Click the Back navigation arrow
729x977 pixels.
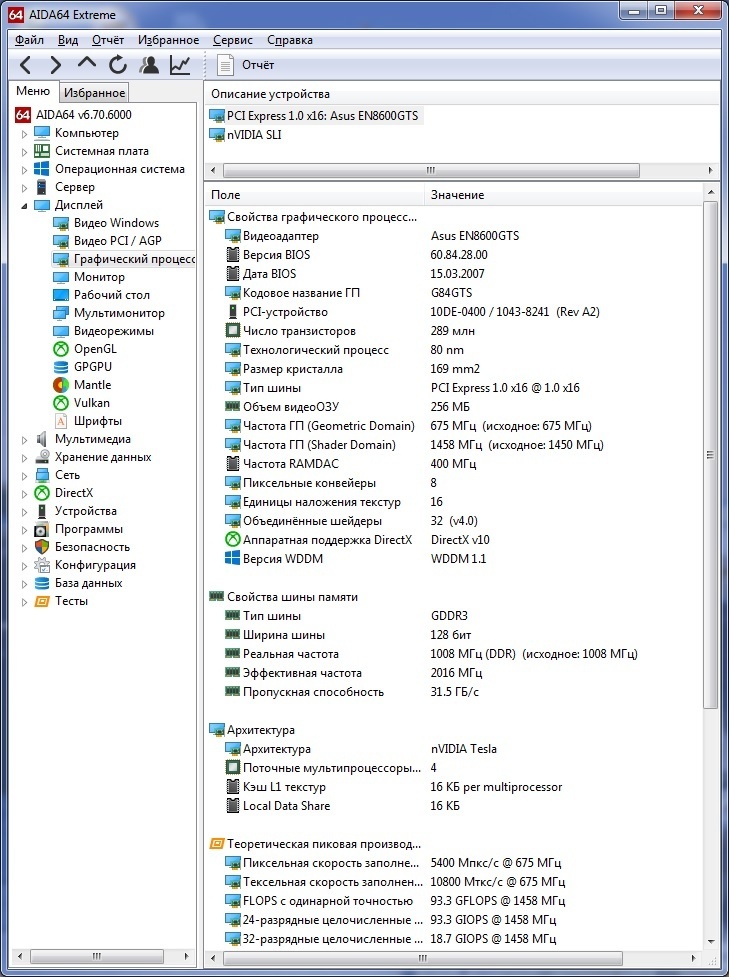point(26,66)
